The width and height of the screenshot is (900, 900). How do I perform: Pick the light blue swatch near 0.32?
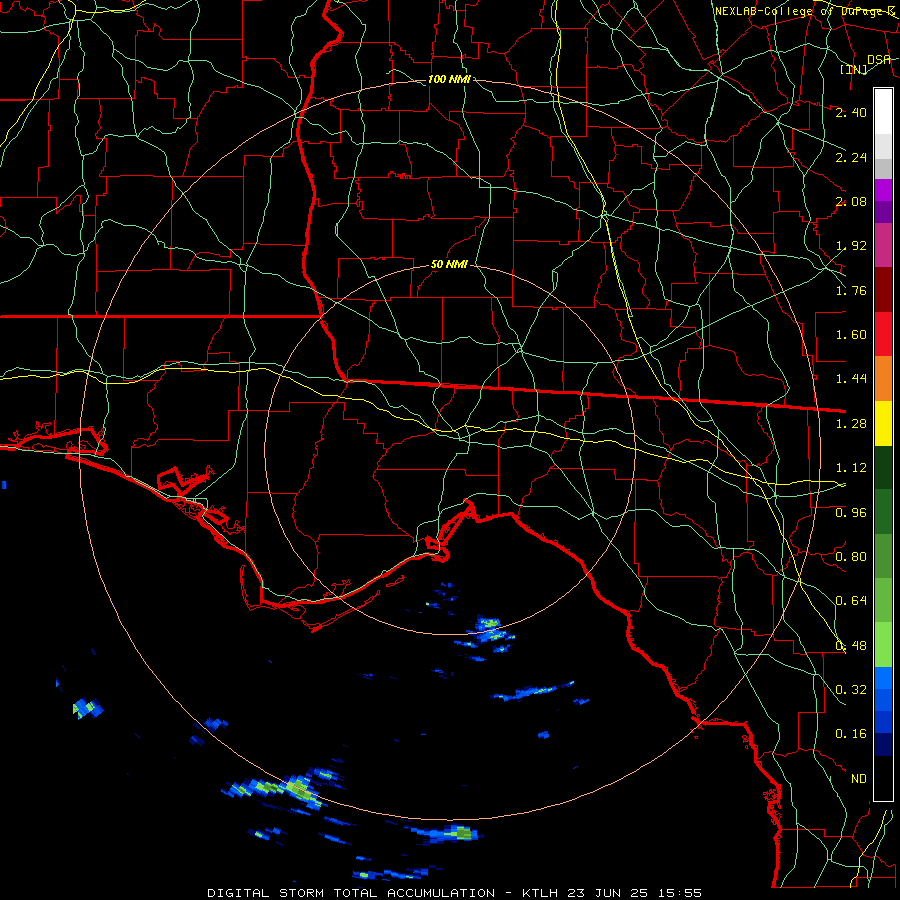(x=883, y=678)
